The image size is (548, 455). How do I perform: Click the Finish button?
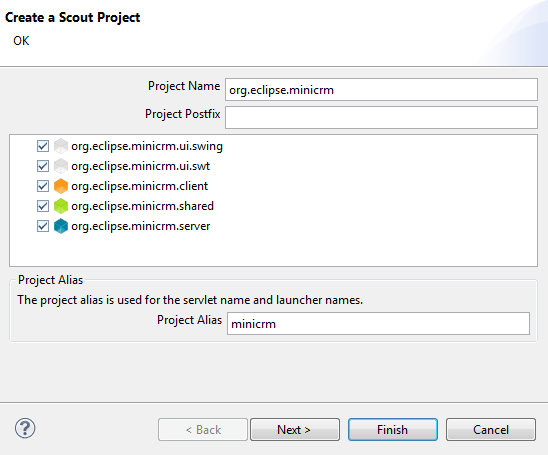(392, 429)
